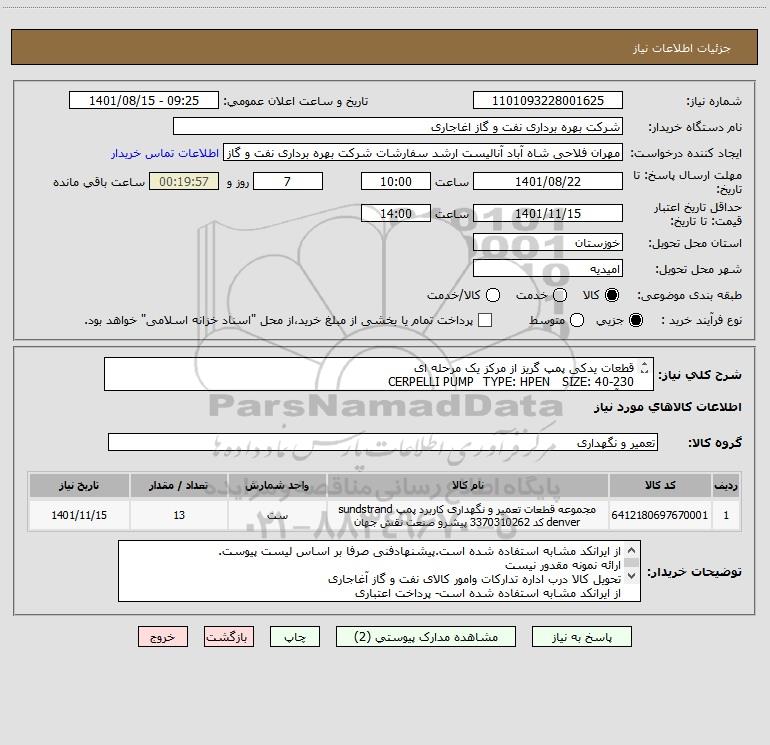
Task: Click the unit cell ست
Action: [277, 515]
